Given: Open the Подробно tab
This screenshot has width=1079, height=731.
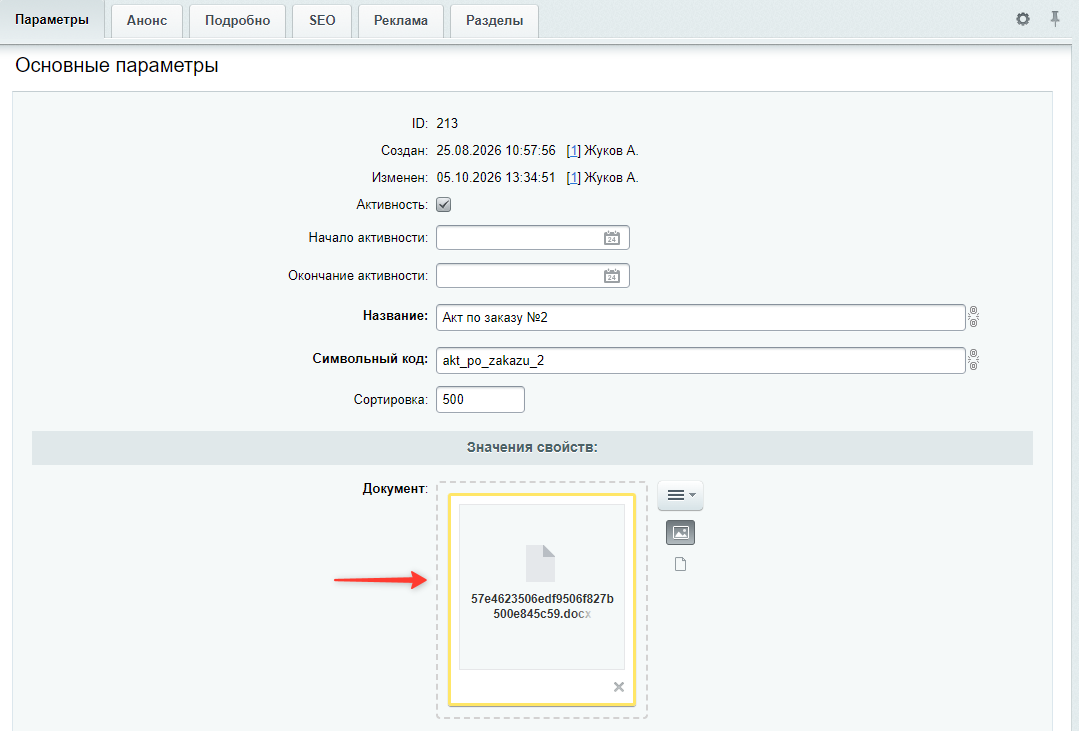Looking at the screenshot, I should 237,21.
